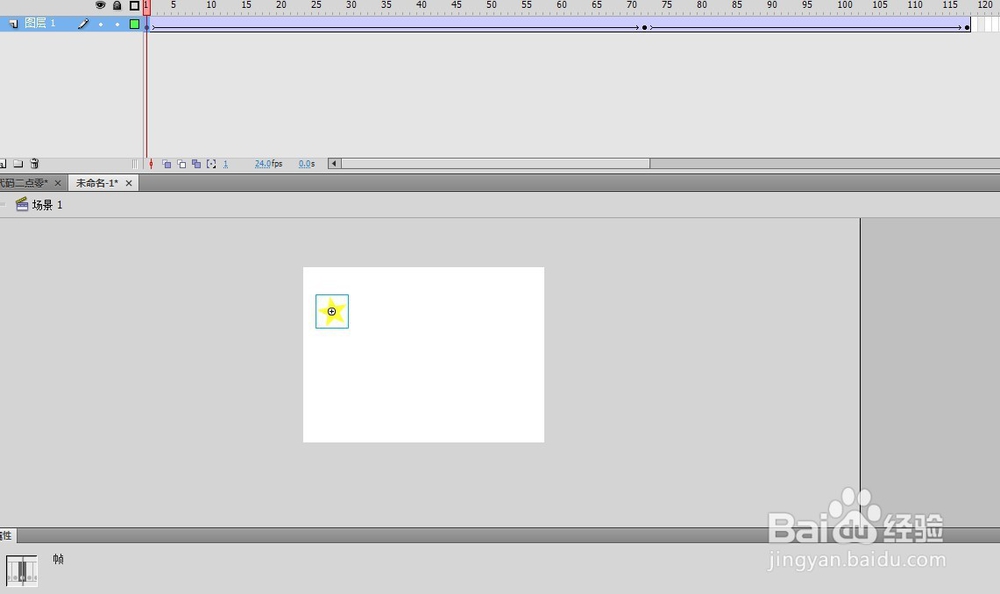Image resolution: width=1000 pixels, height=594 pixels.
Task: Click the center frame button
Action: point(151,164)
